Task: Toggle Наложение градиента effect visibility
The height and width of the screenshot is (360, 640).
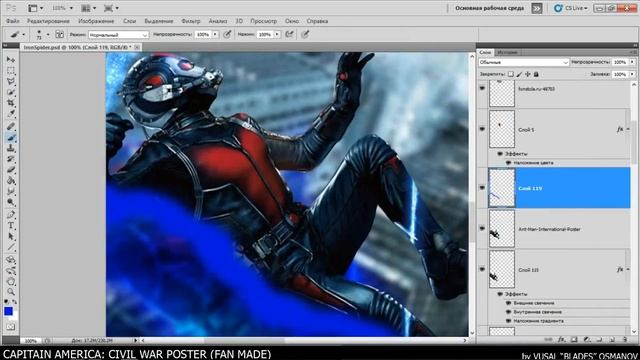Action: pos(509,321)
